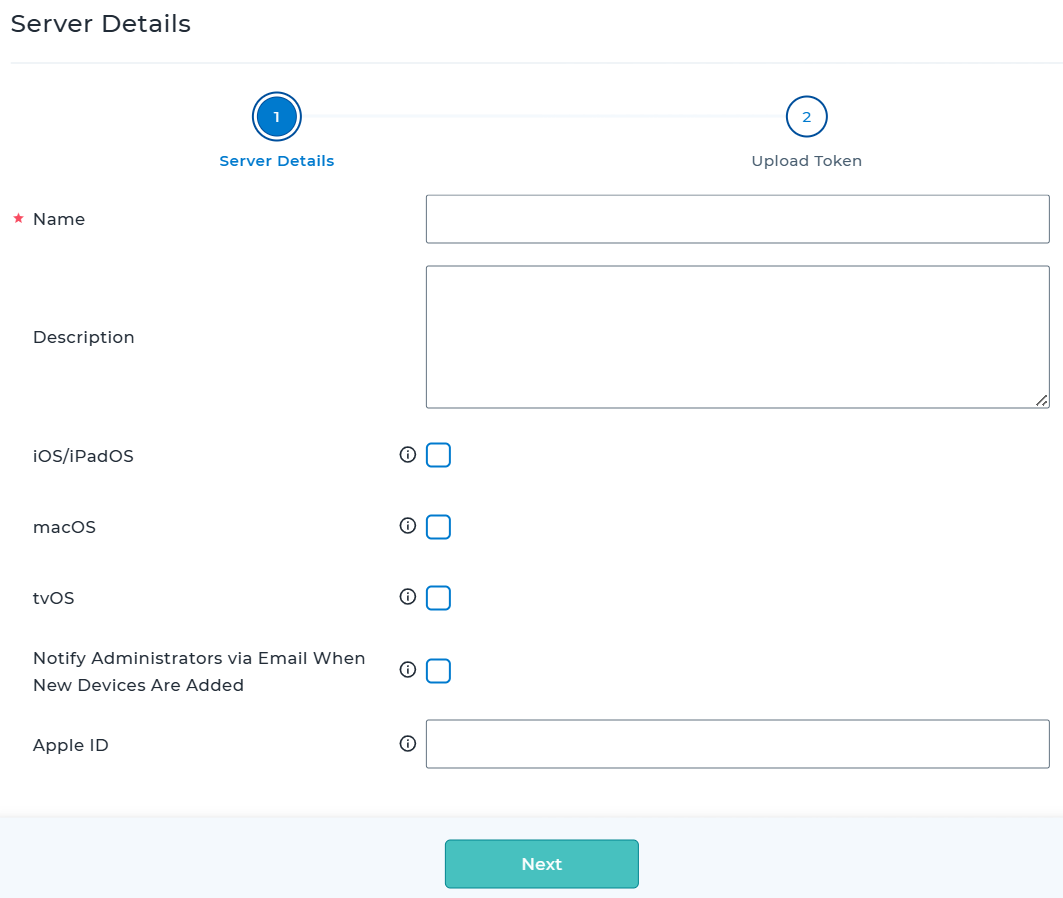Screen dimensions: 1063x898
Task: Click the required Name field label
Action: tap(59, 220)
